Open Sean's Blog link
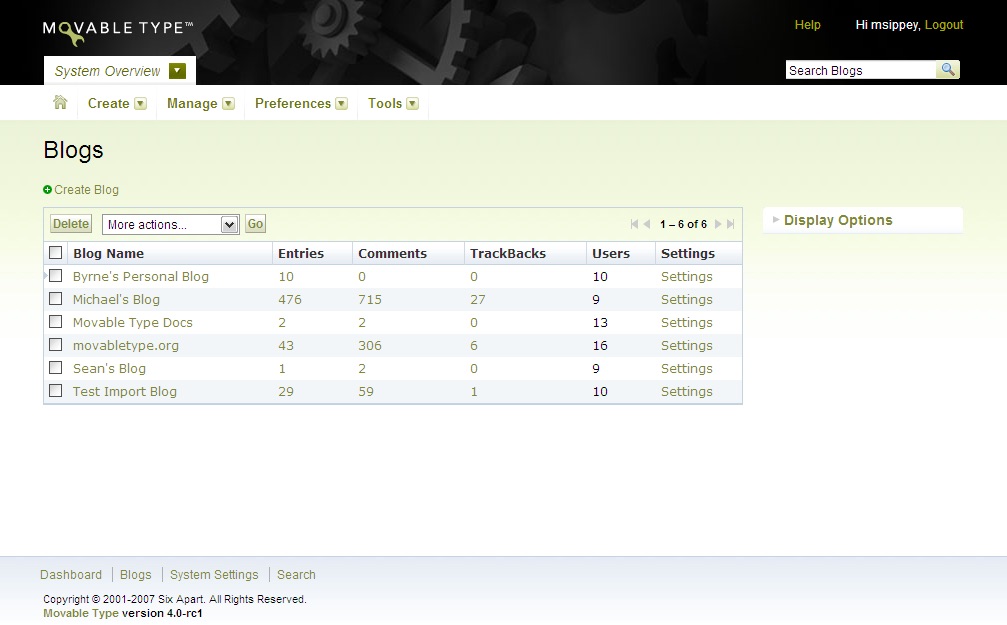This screenshot has width=1007, height=625. coord(109,369)
